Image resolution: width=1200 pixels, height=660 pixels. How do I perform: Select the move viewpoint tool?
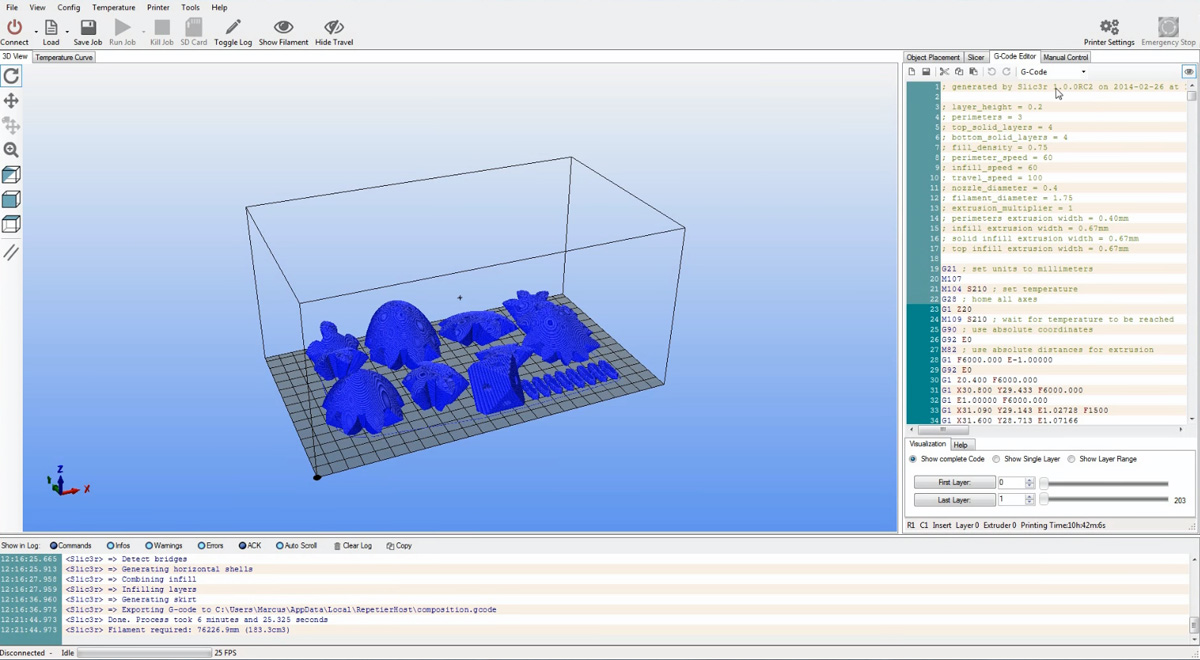pos(11,98)
